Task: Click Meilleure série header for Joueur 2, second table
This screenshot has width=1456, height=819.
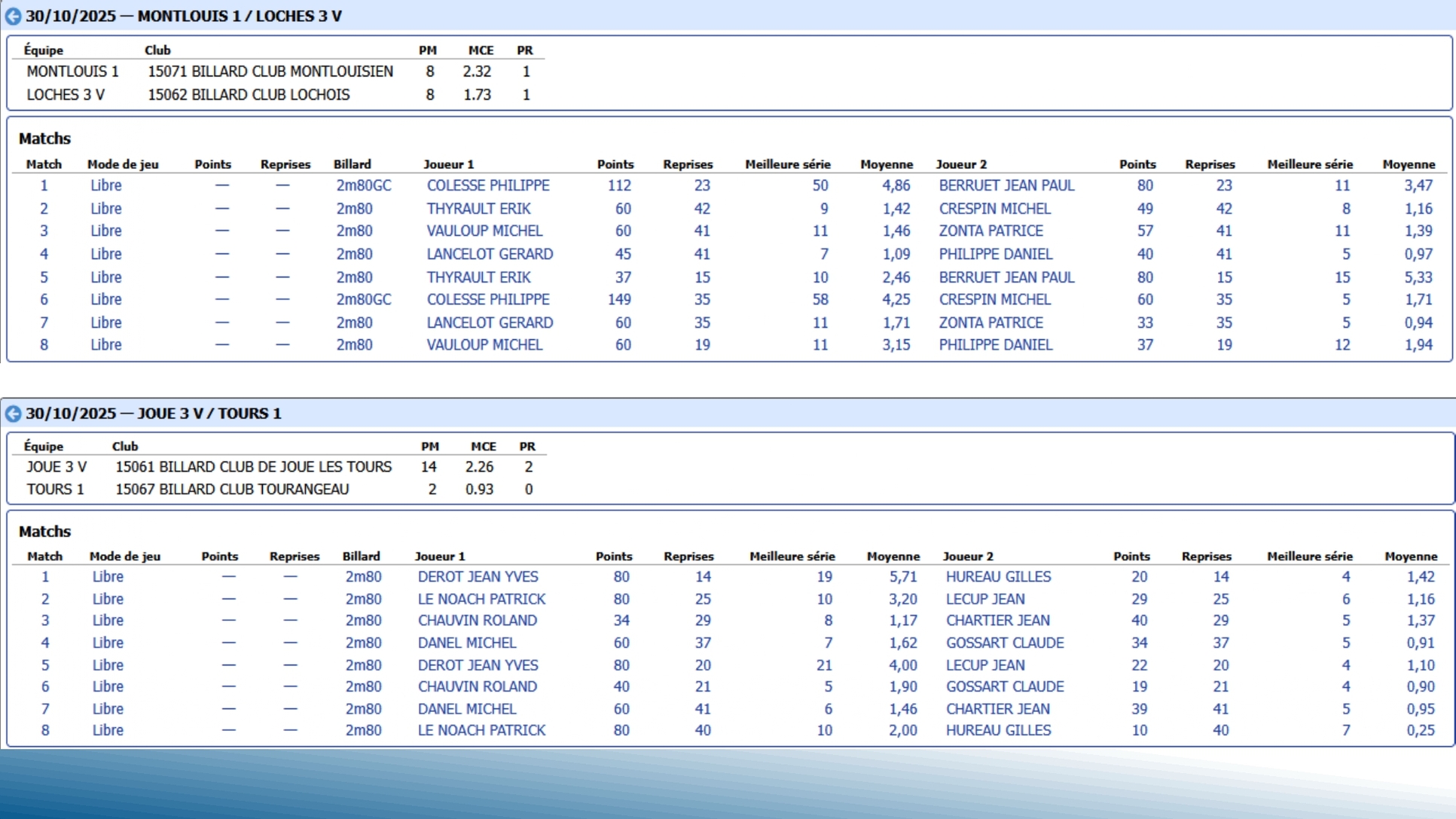Action: [x=1309, y=556]
